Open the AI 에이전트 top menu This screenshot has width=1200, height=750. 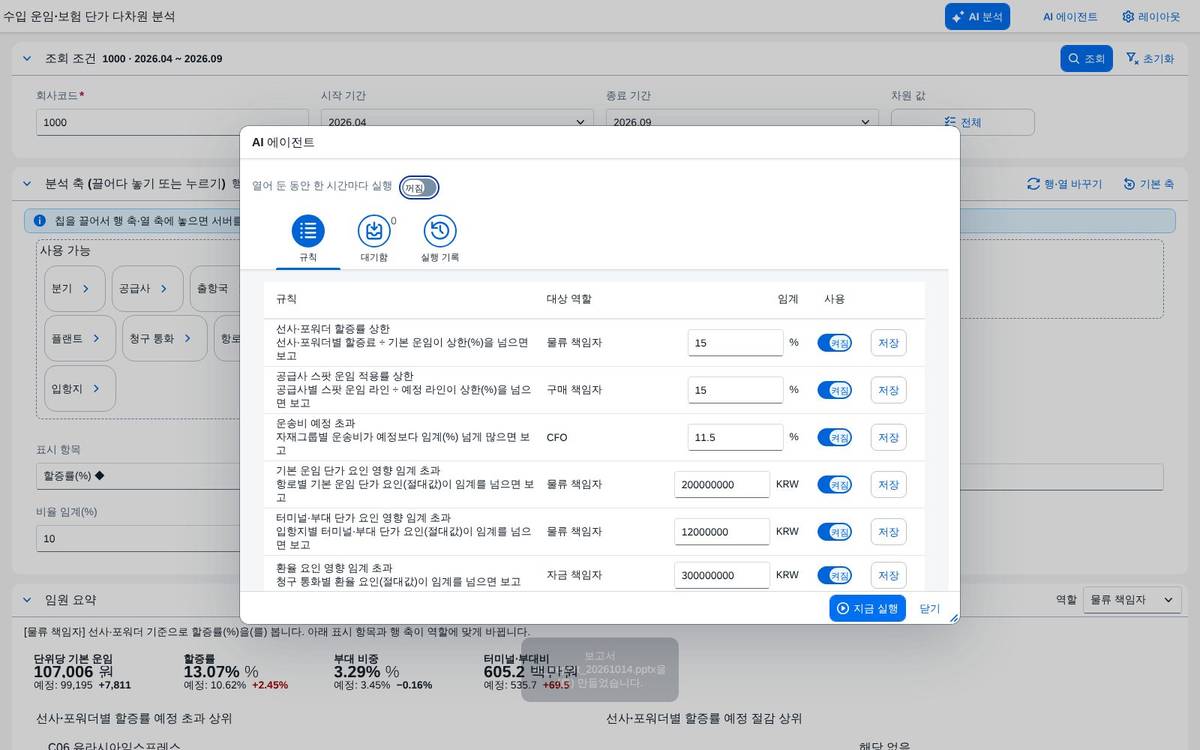coord(1070,16)
